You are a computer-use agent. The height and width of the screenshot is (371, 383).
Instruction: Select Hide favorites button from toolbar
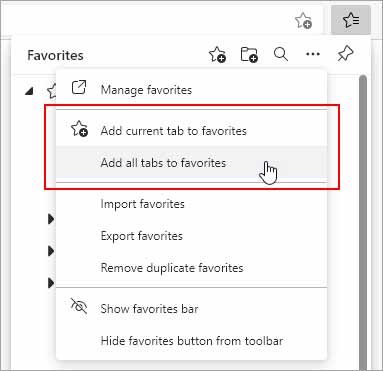click(x=191, y=341)
